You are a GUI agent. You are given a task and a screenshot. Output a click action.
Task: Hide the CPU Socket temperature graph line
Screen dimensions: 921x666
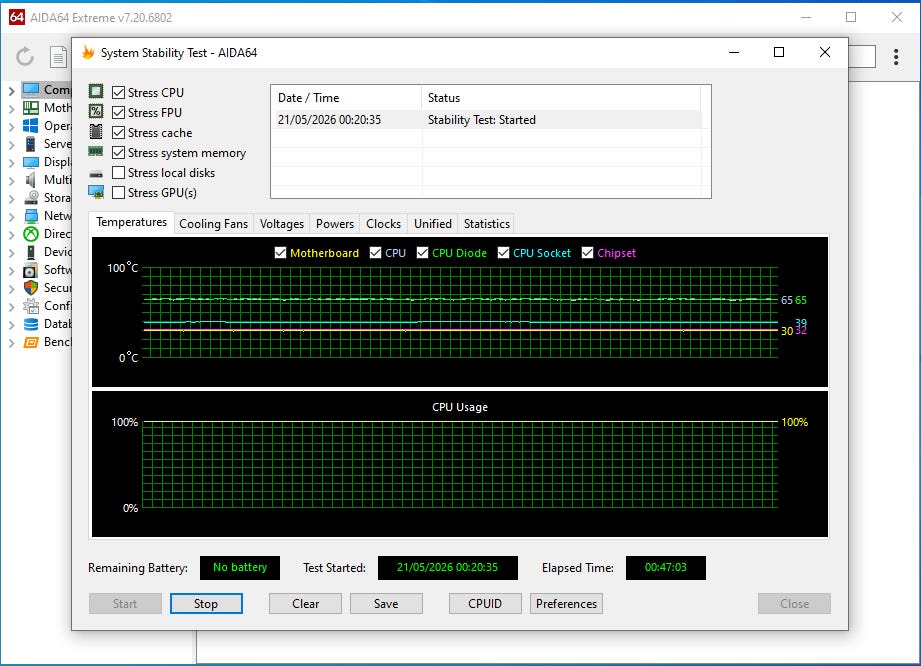click(503, 253)
